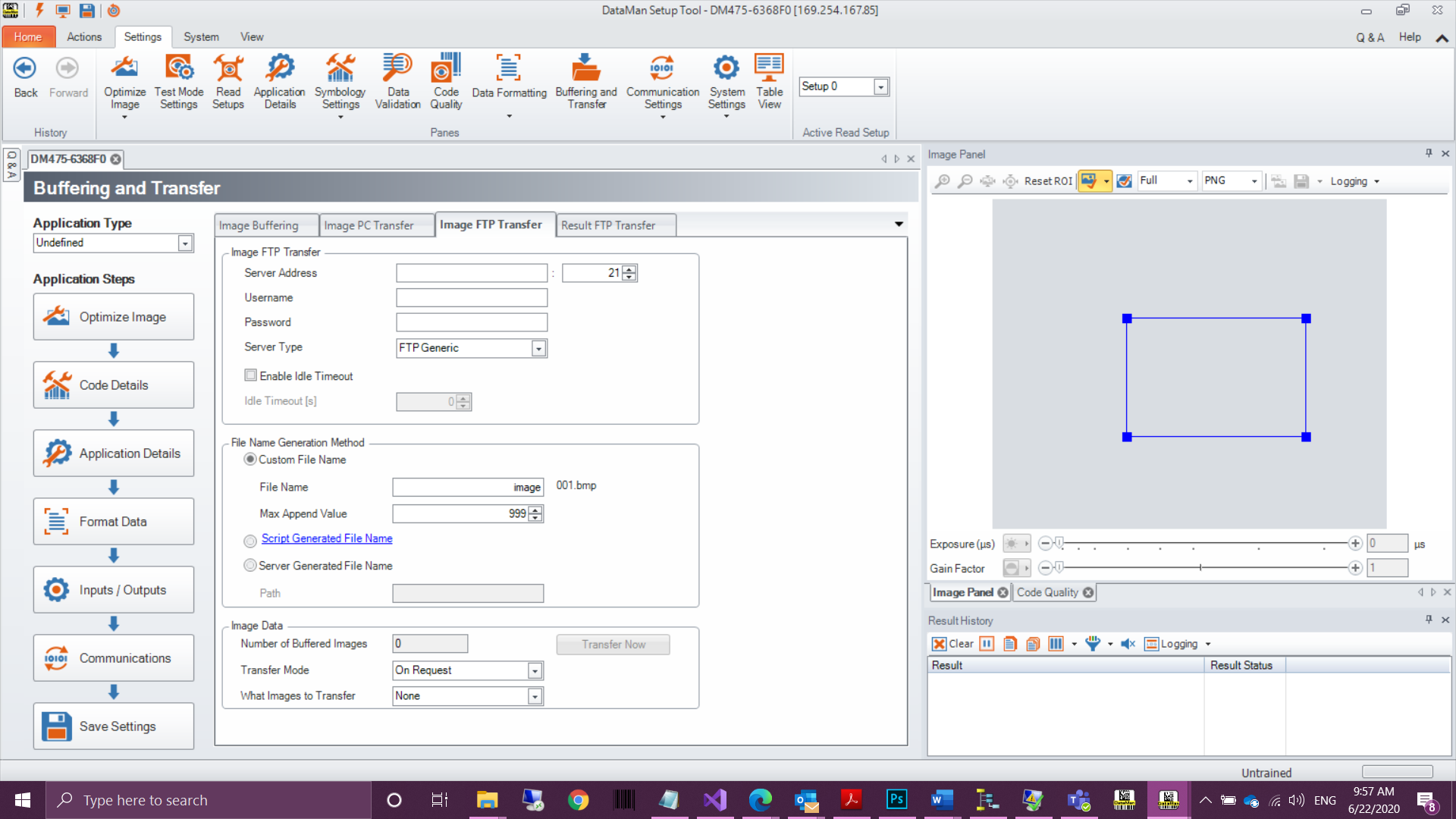Select Server Generated File Name option
Screen dimensions: 1456x819
[x=250, y=566]
